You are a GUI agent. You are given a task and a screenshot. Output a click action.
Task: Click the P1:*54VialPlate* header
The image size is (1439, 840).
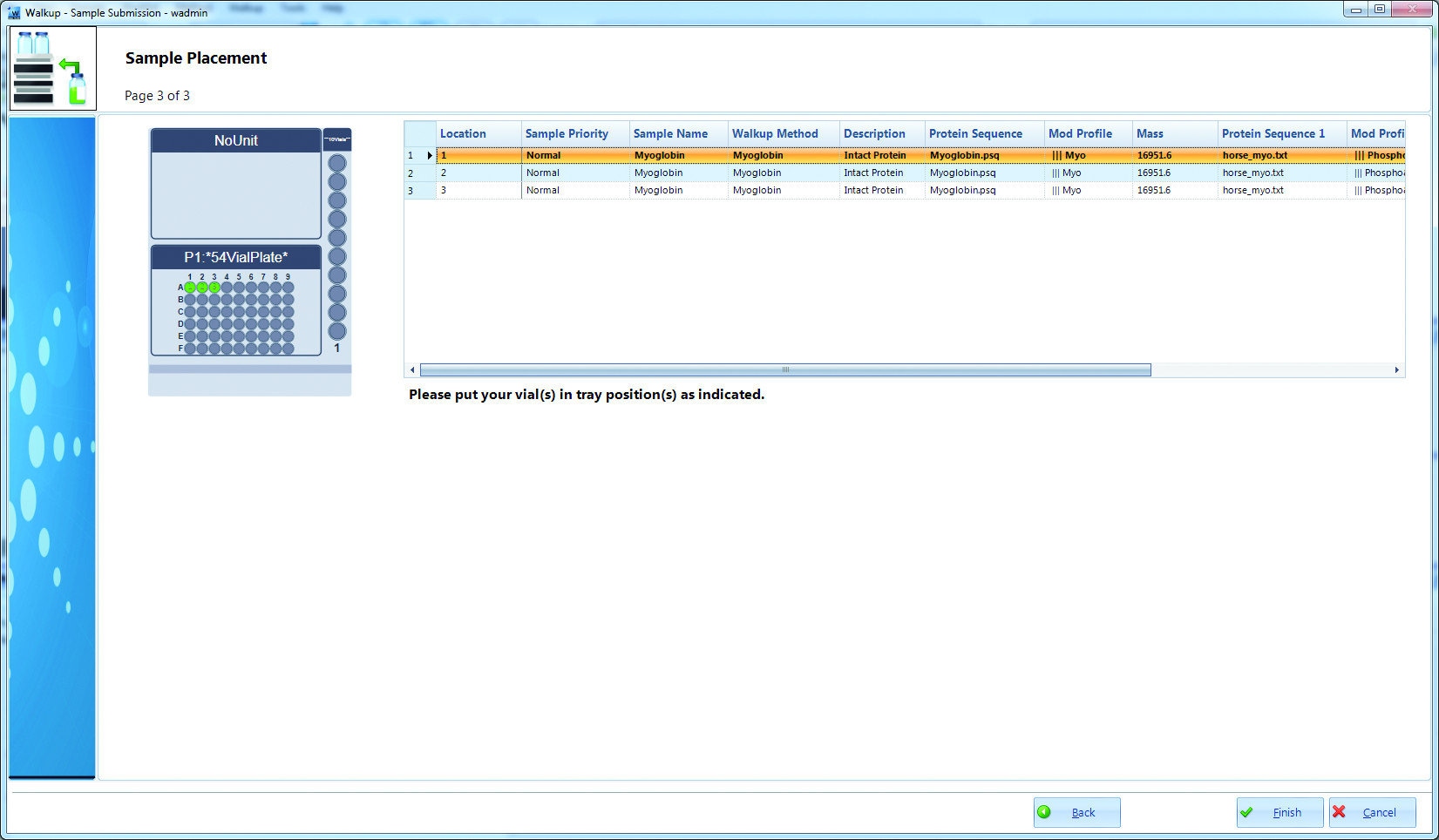pos(236,257)
